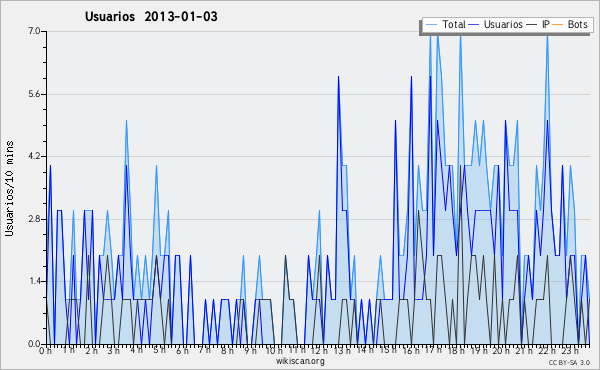600x370 pixels.
Task: Click the 6 h x-axis label
Action: point(182,351)
